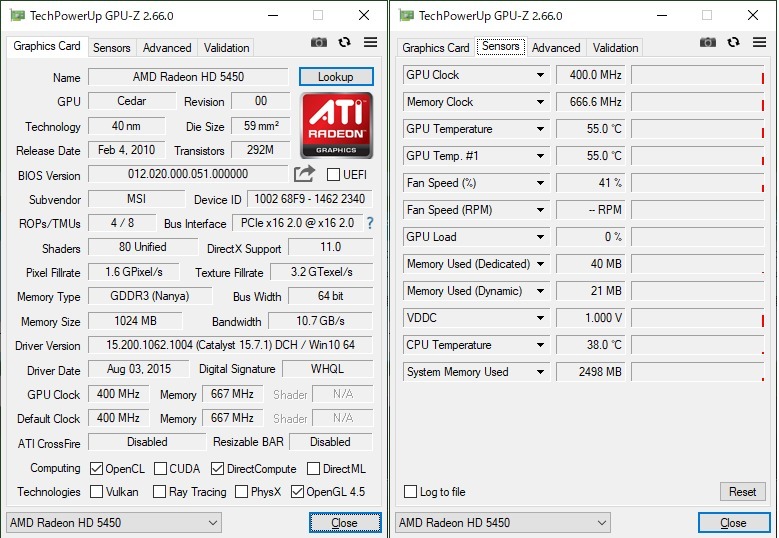This screenshot has width=779, height=538.
Task: Open the GPU Clock sensor dropdown
Action: tap(540, 75)
